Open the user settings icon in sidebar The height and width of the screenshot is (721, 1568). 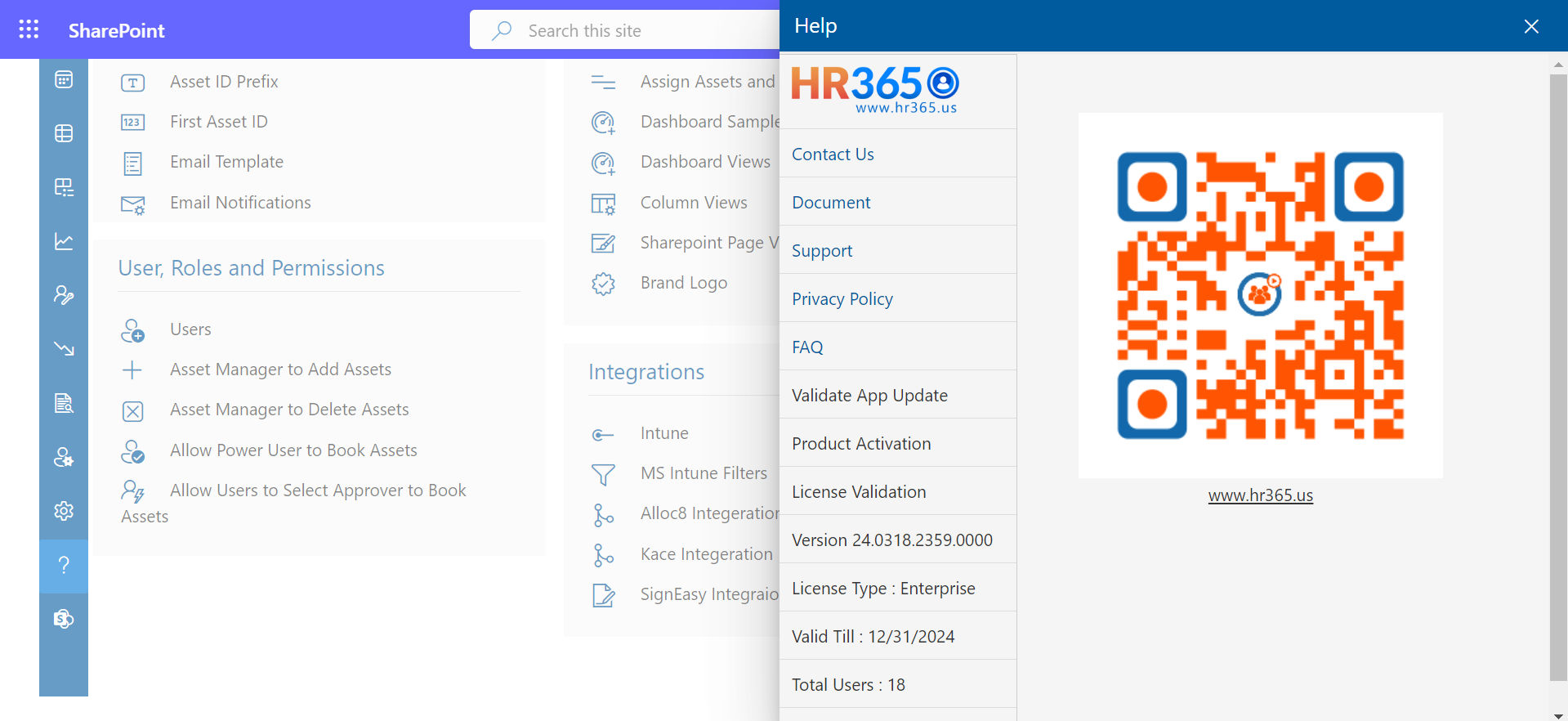point(64,457)
